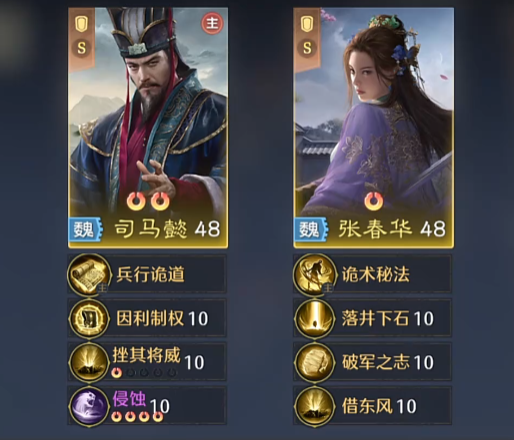Click the 兵行诡道 scroll skill icon
Screen dimensions: 514x440
(89, 274)
